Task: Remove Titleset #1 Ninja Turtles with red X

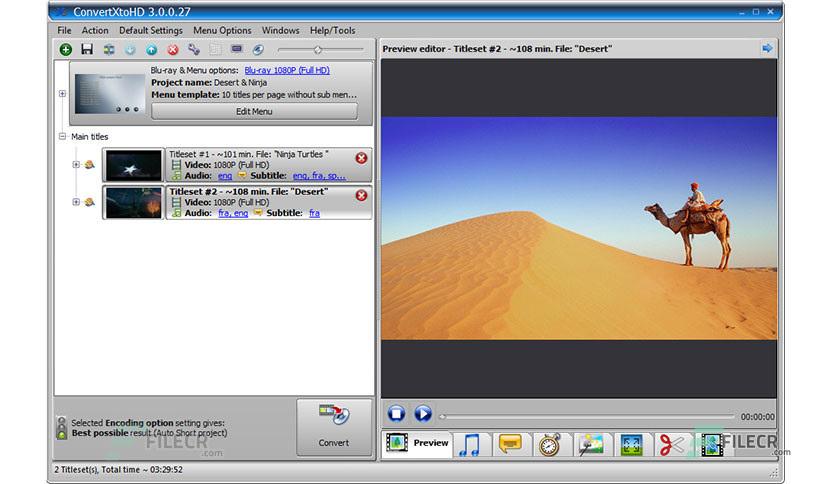Action: 361,158
